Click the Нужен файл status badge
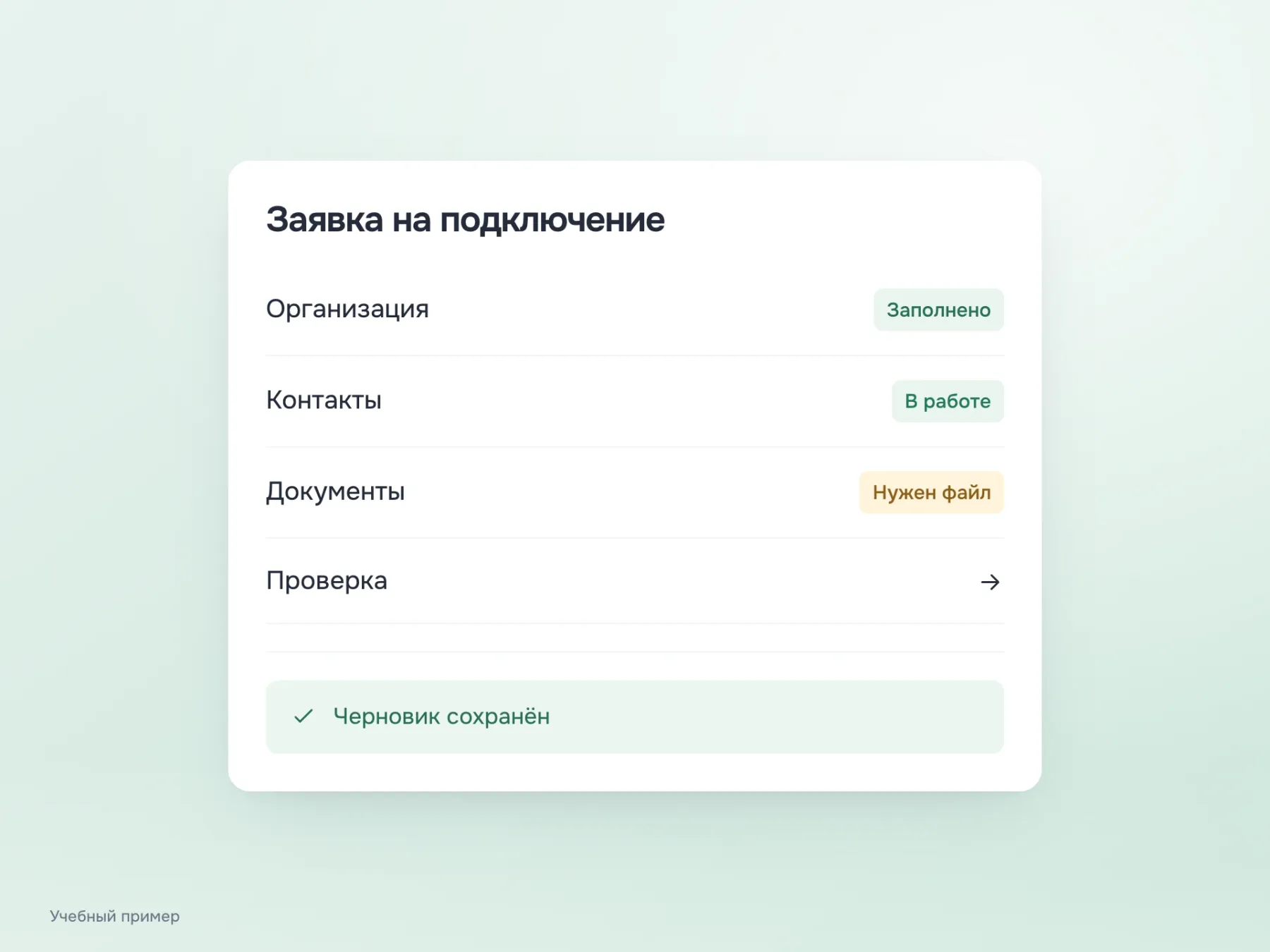The image size is (1270, 952). coord(931,492)
